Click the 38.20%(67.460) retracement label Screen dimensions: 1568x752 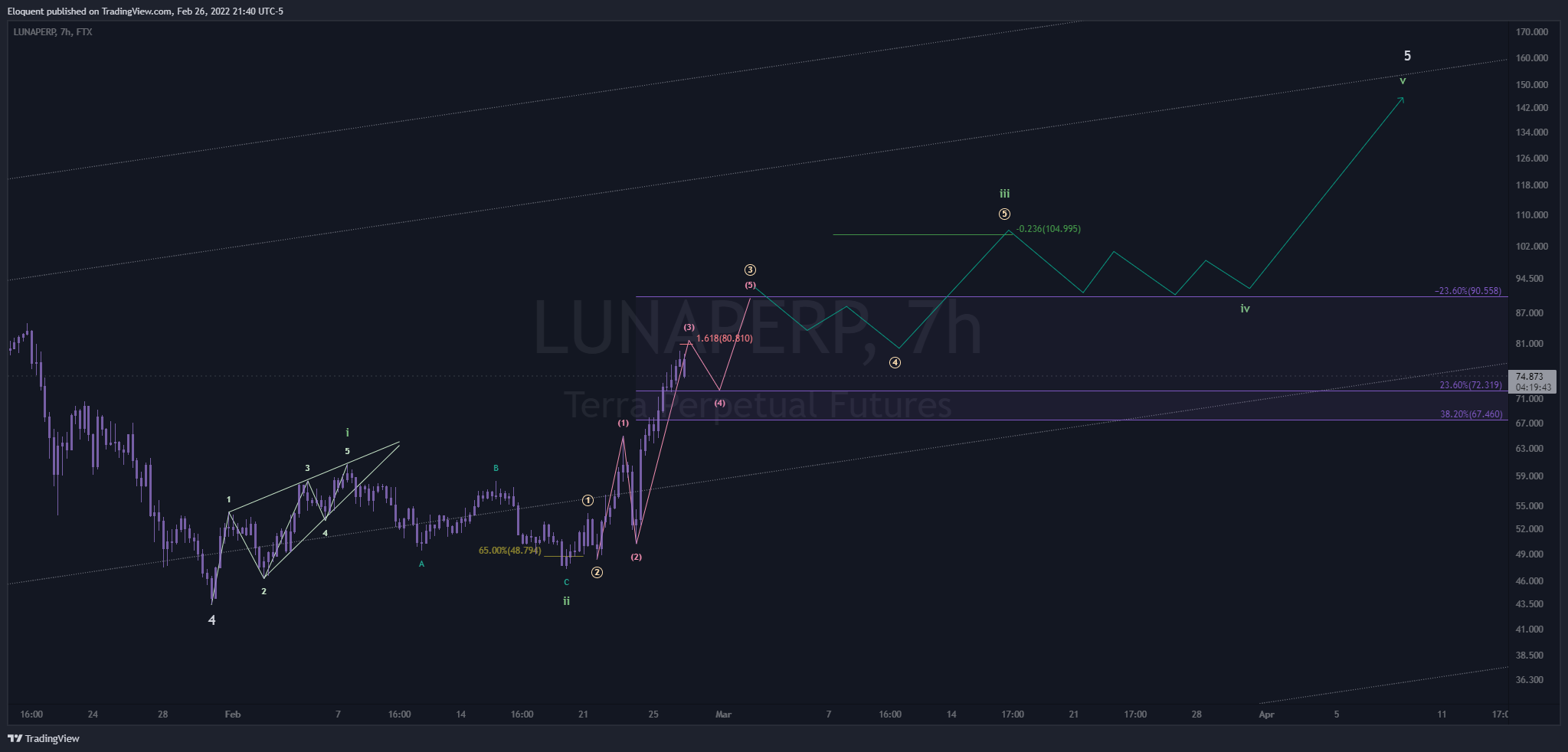click(1471, 414)
